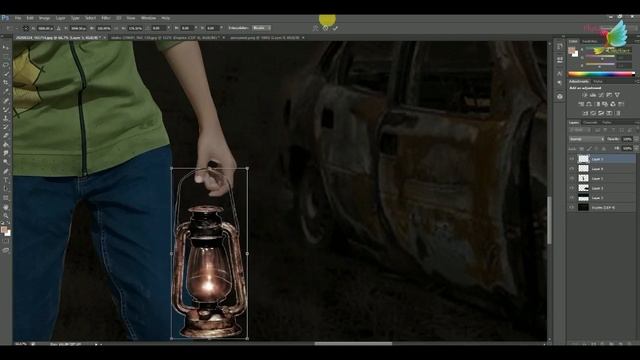Viewport: 640px width, 360px height.
Task: Open the Filter menu
Action: pyautogui.click(x=106, y=18)
